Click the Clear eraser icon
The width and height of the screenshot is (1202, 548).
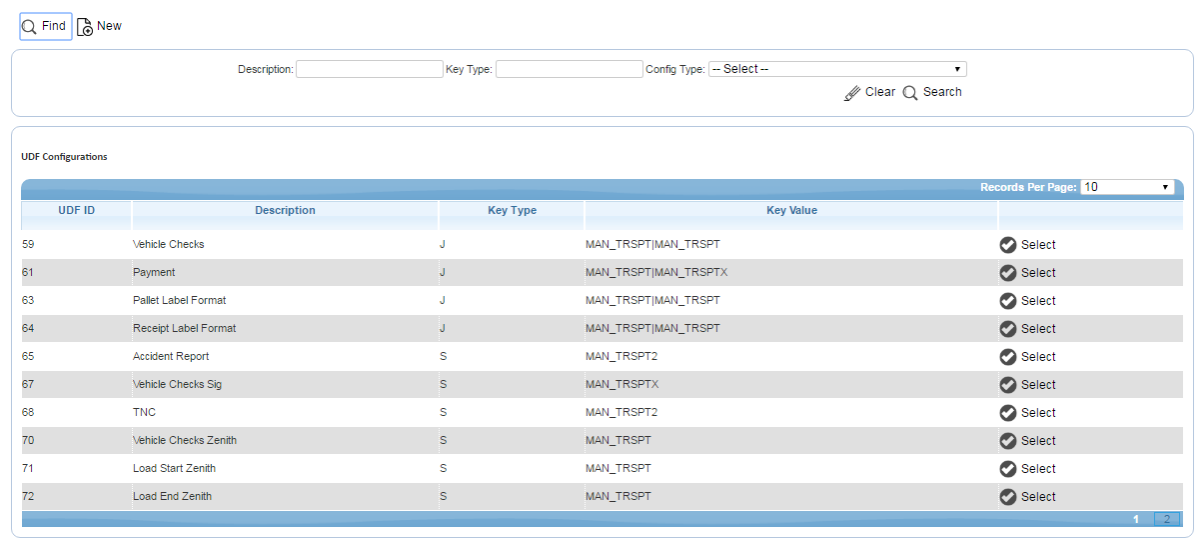852,93
